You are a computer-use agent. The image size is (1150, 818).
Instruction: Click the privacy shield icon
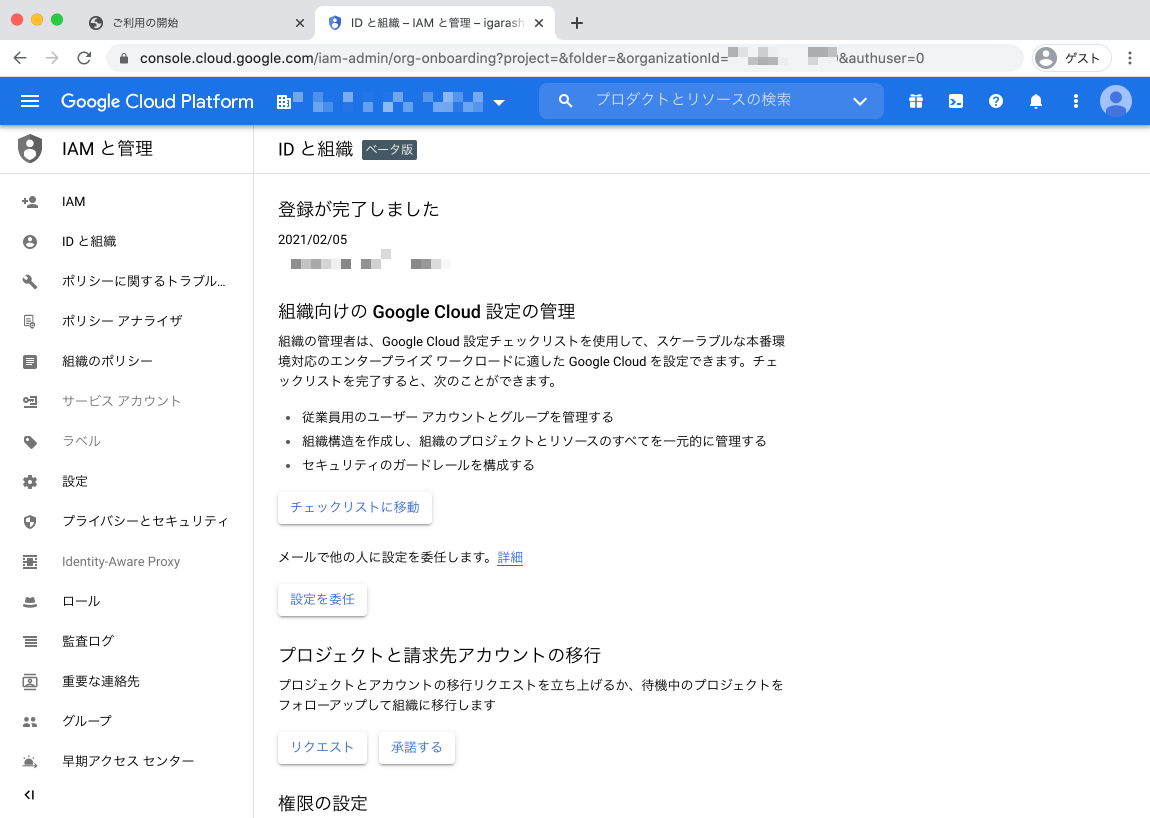point(30,522)
